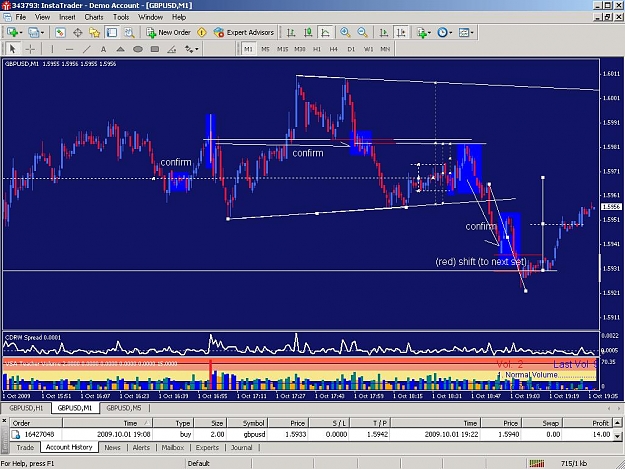625x469 pixels.
Task: Select the M15 timeframe button
Action: [x=283, y=49]
